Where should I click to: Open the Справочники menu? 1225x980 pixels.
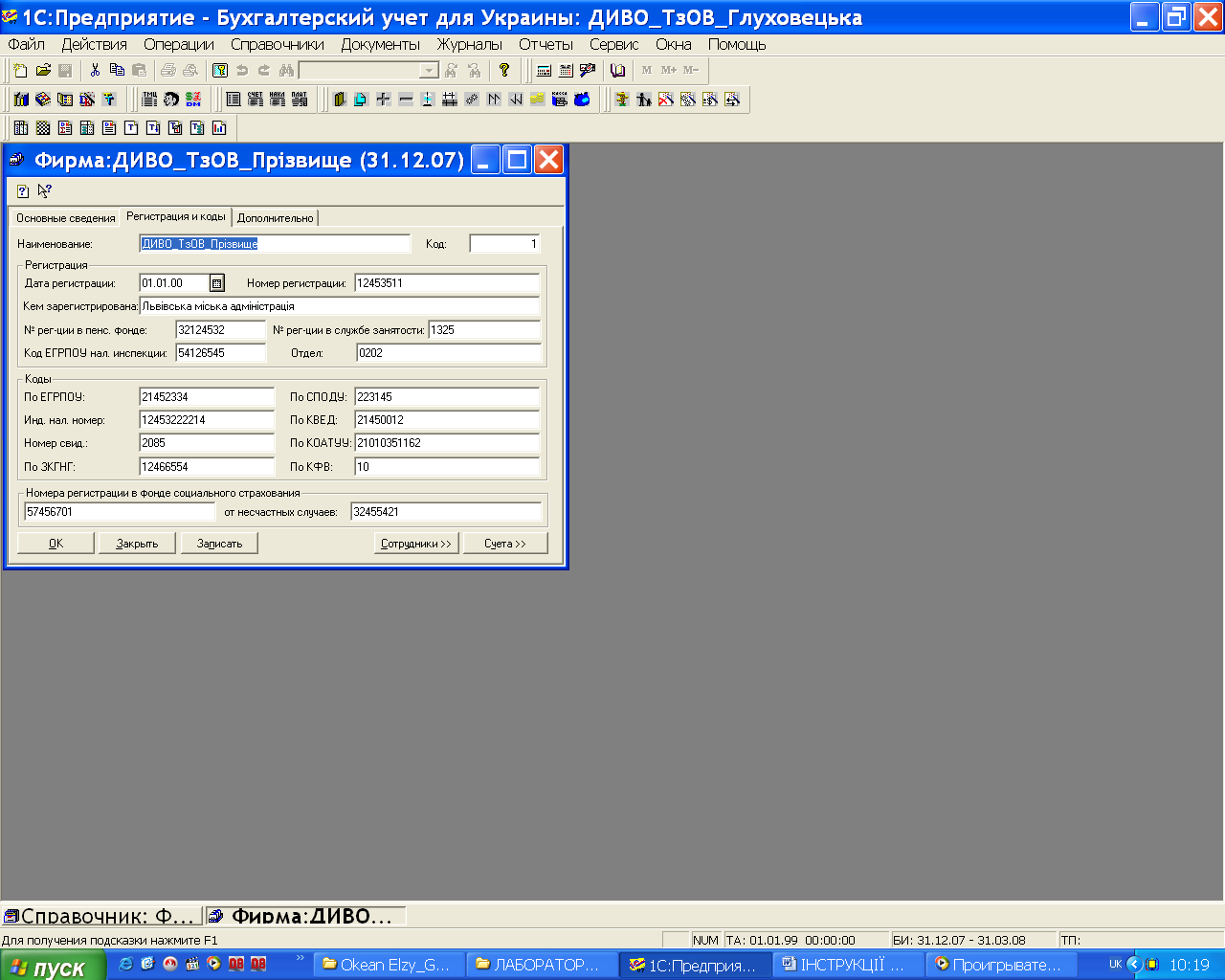click(x=278, y=44)
